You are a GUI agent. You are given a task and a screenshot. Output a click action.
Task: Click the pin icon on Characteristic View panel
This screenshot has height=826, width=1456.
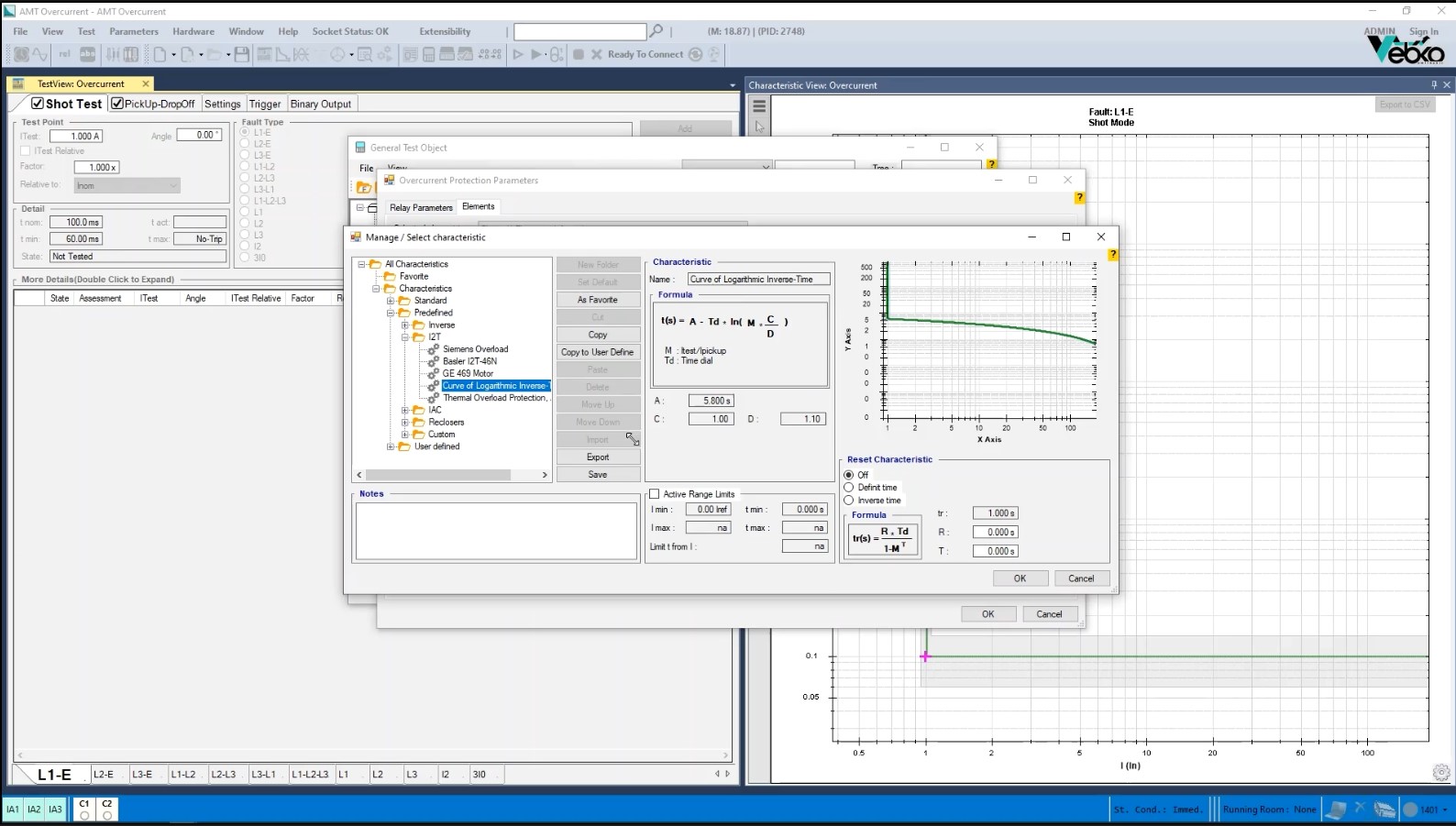[x=1434, y=85]
